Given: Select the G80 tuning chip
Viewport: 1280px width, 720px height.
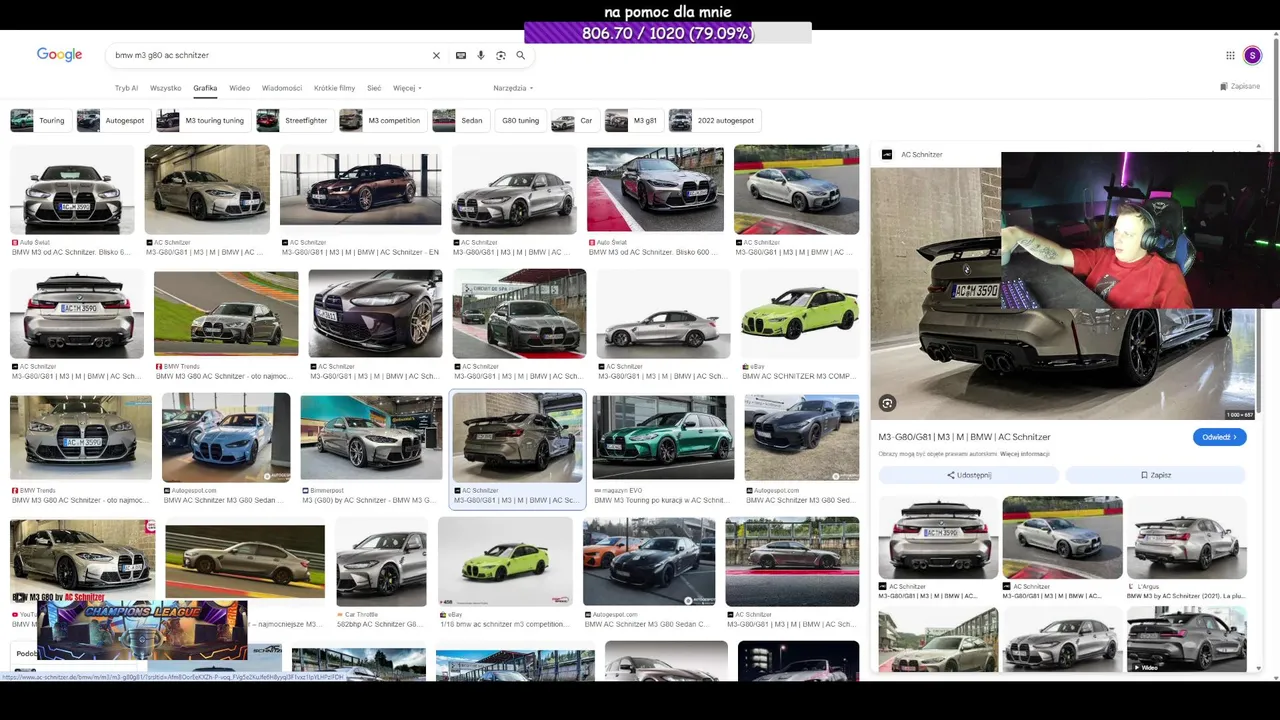Looking at the screenshot, I should [x=519, y=121].
